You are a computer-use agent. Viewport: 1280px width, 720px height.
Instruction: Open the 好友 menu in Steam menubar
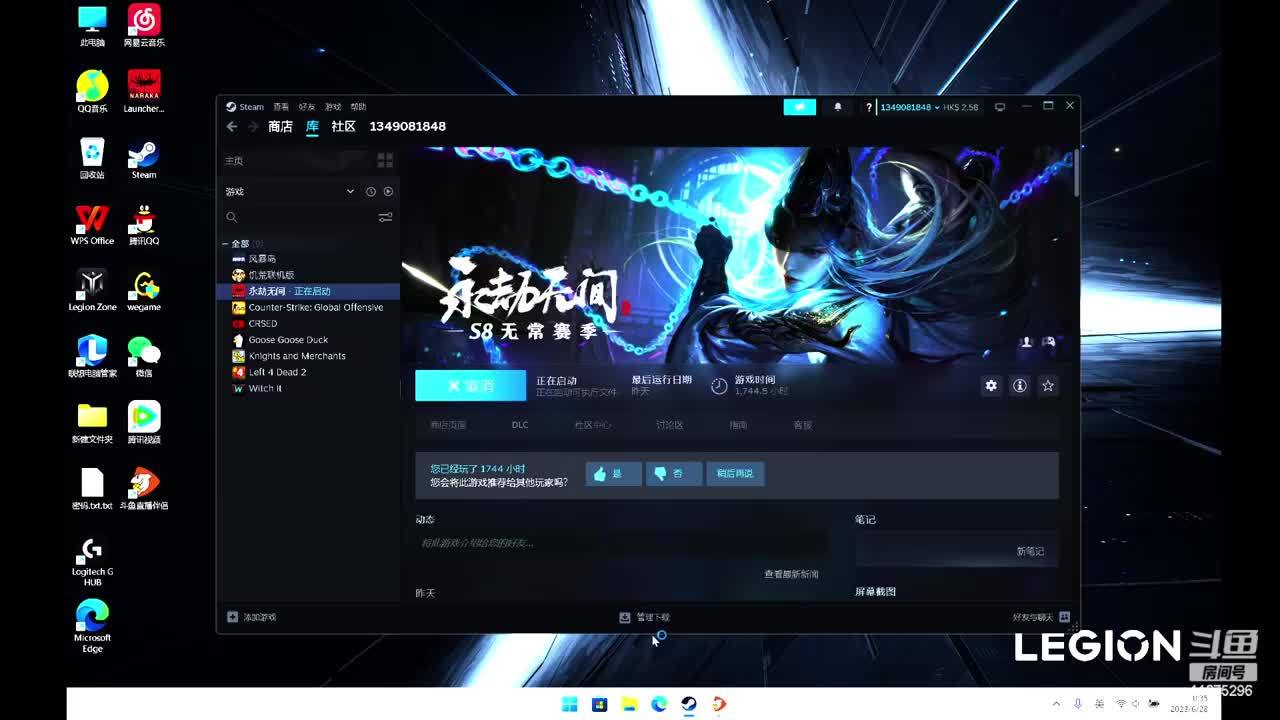[307, 107]
